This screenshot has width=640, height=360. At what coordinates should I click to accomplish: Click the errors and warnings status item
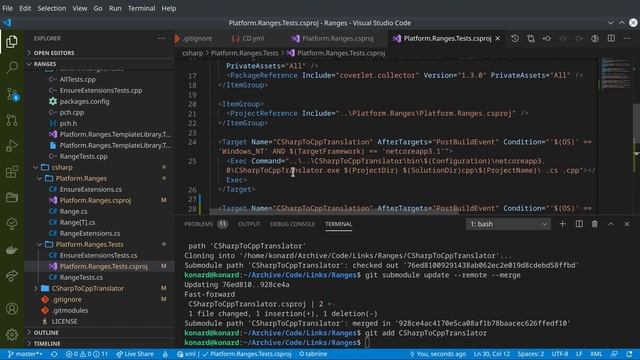coord(87,354)
